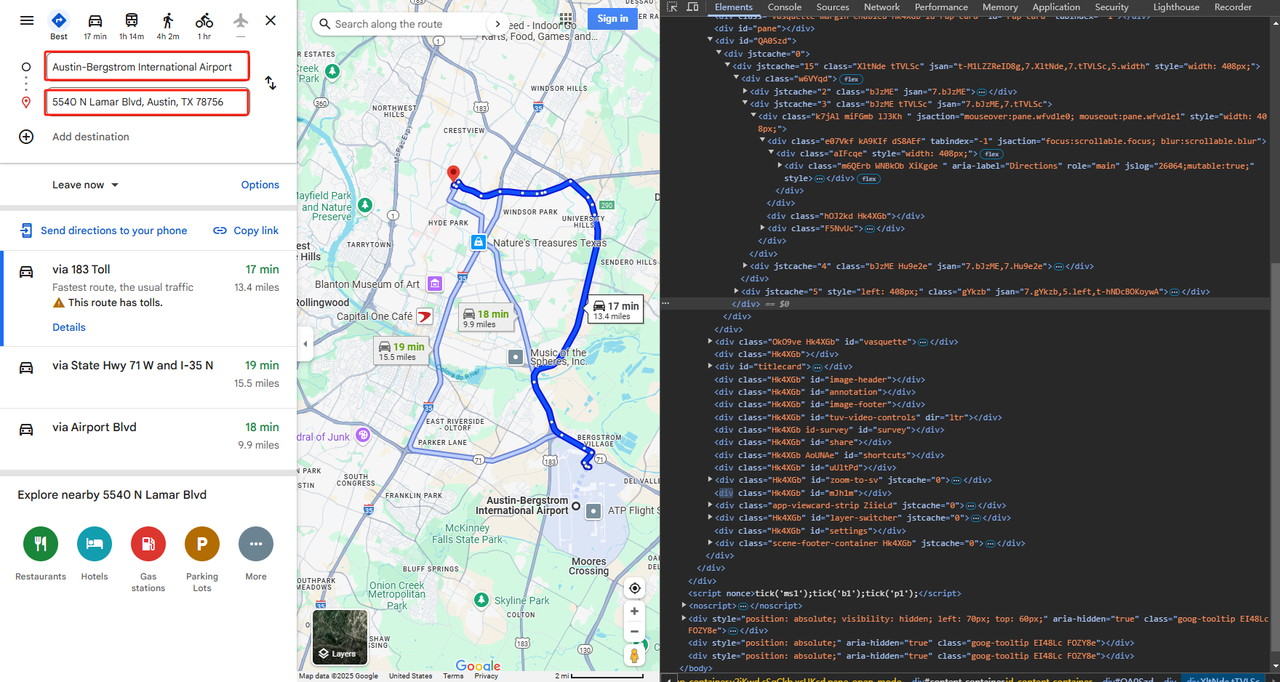The height and width of the screenshot is (682, 1280).
Task: Select the Best travel mode icon
Action: click(59, 25)
